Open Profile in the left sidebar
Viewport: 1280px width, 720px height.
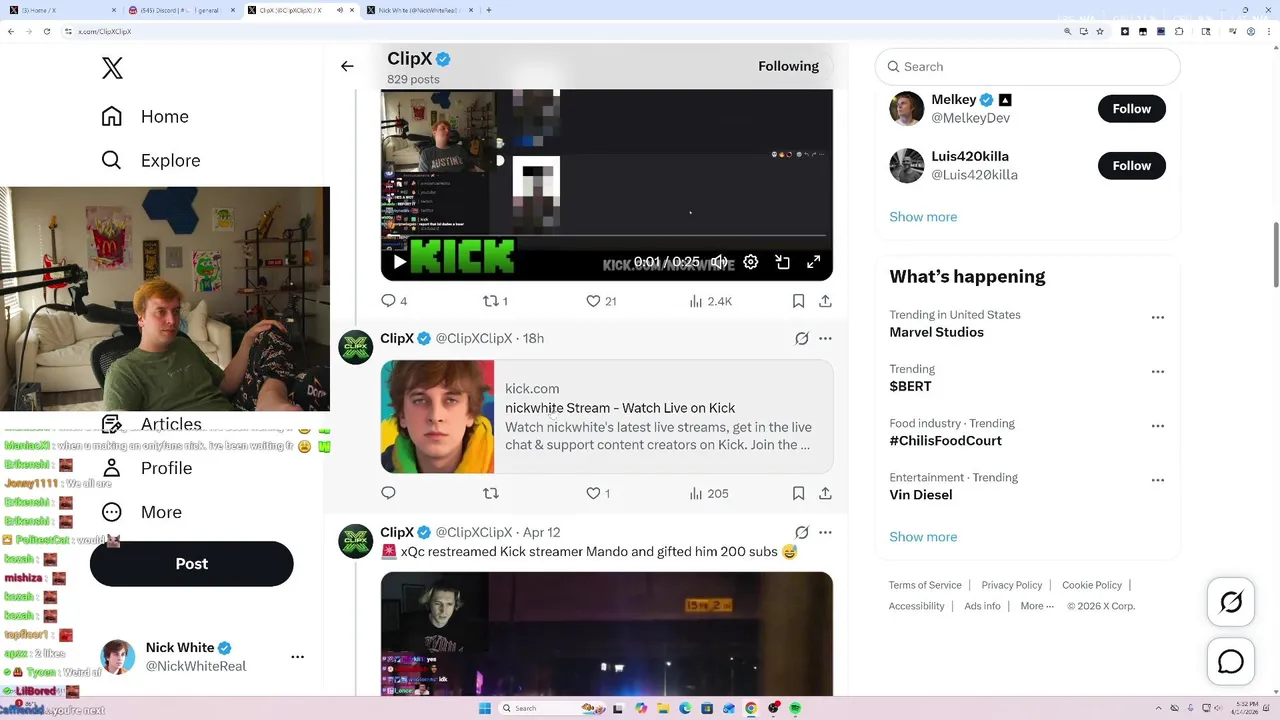pos(147,468)
